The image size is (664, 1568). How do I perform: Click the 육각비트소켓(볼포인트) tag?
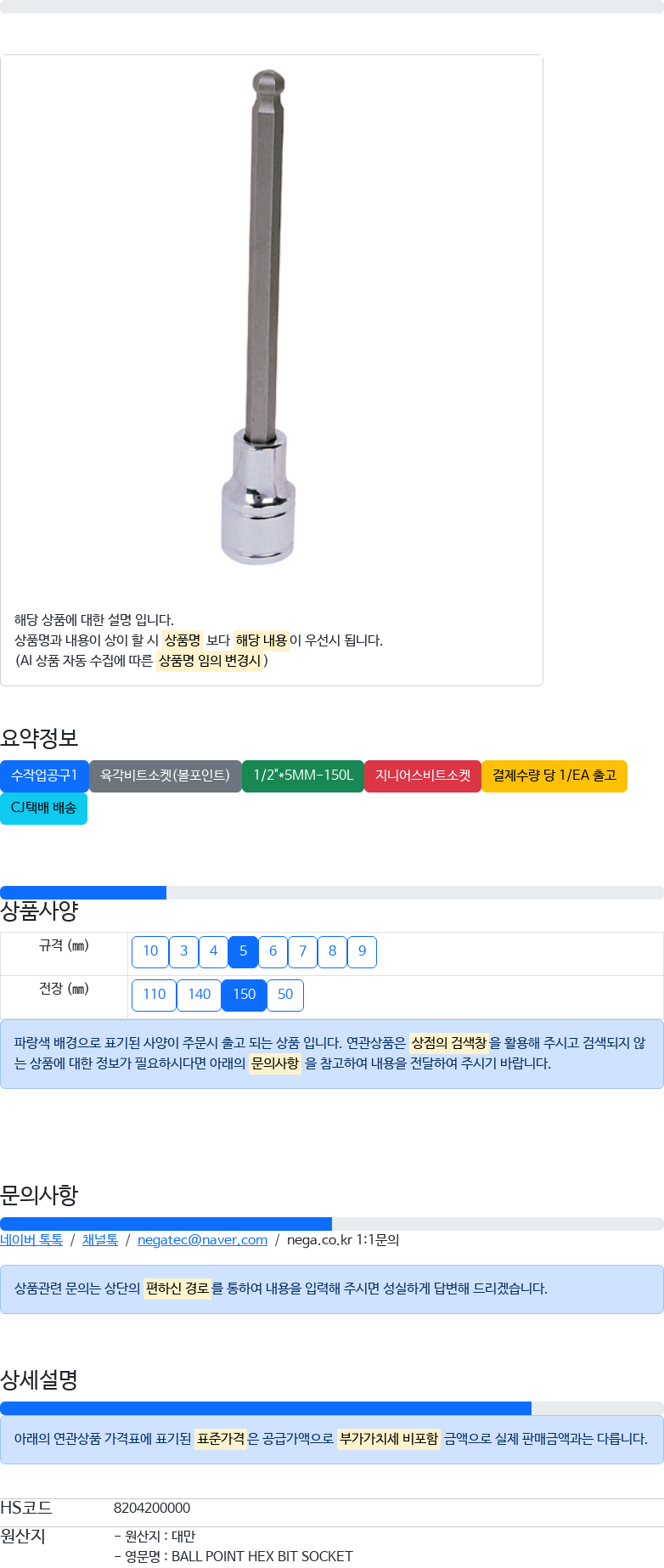(166, 776)
